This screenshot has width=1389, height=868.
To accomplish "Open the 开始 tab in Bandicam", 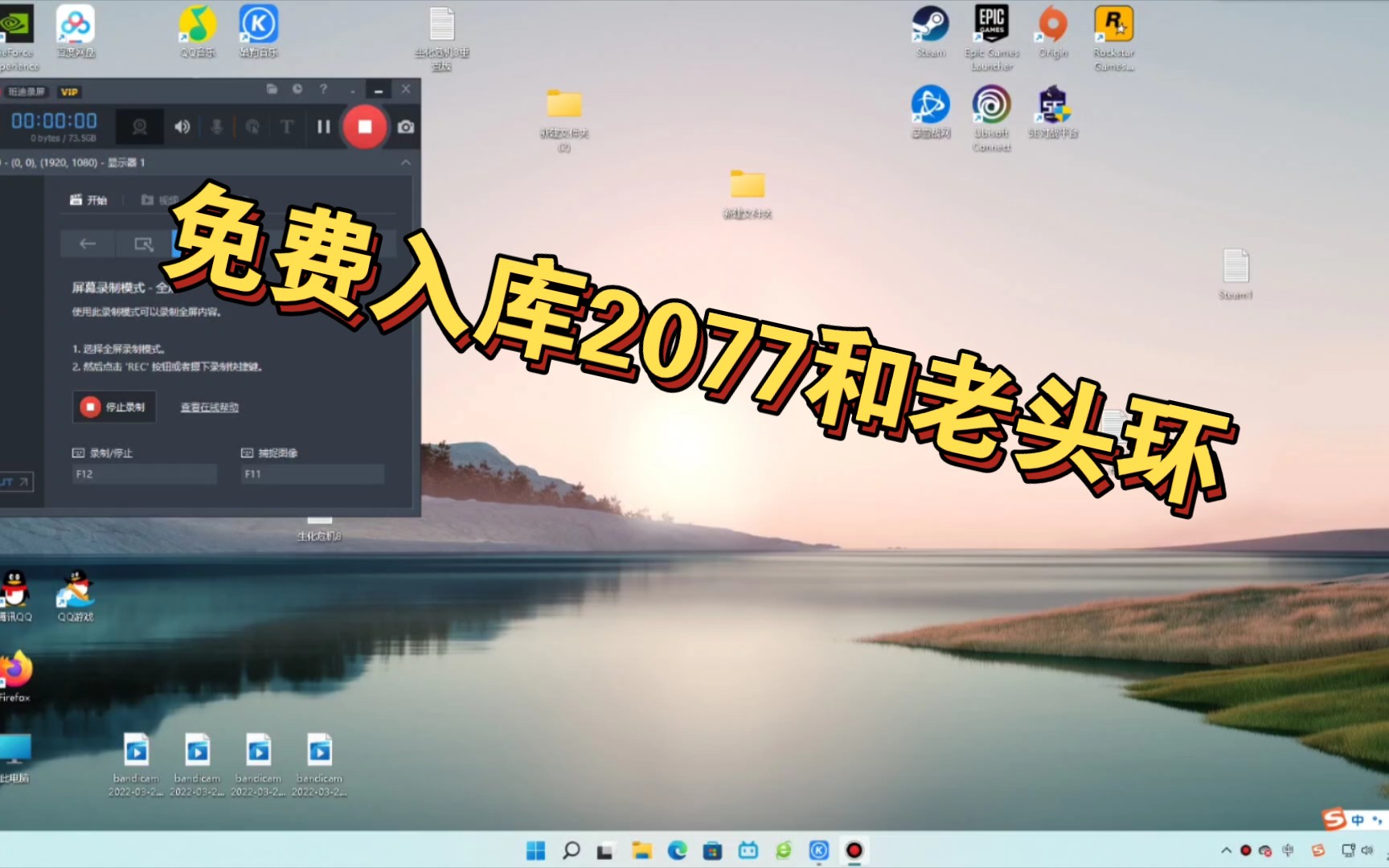I will (x=89, y=200).
